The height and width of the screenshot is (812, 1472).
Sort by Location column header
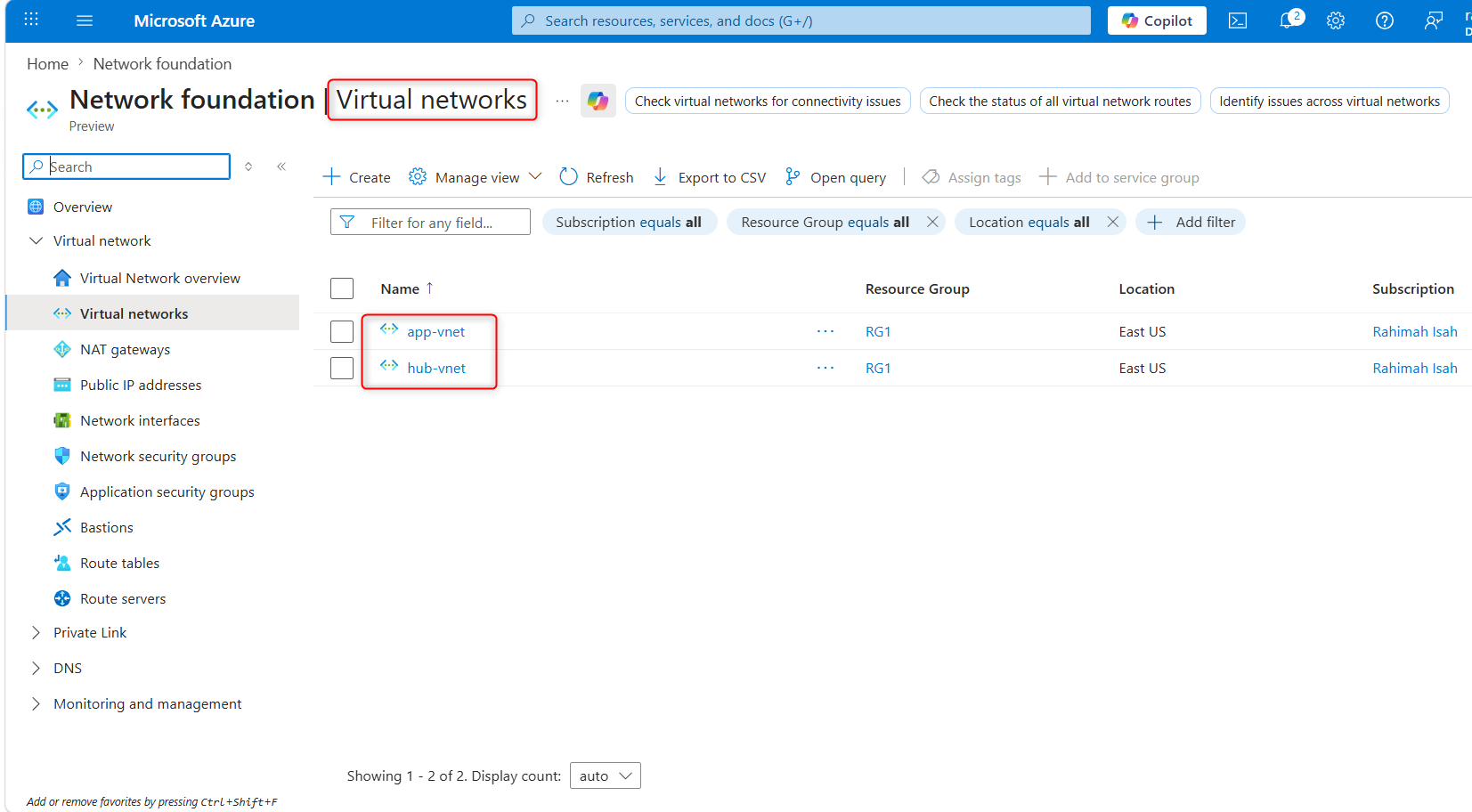point(1146,288)
